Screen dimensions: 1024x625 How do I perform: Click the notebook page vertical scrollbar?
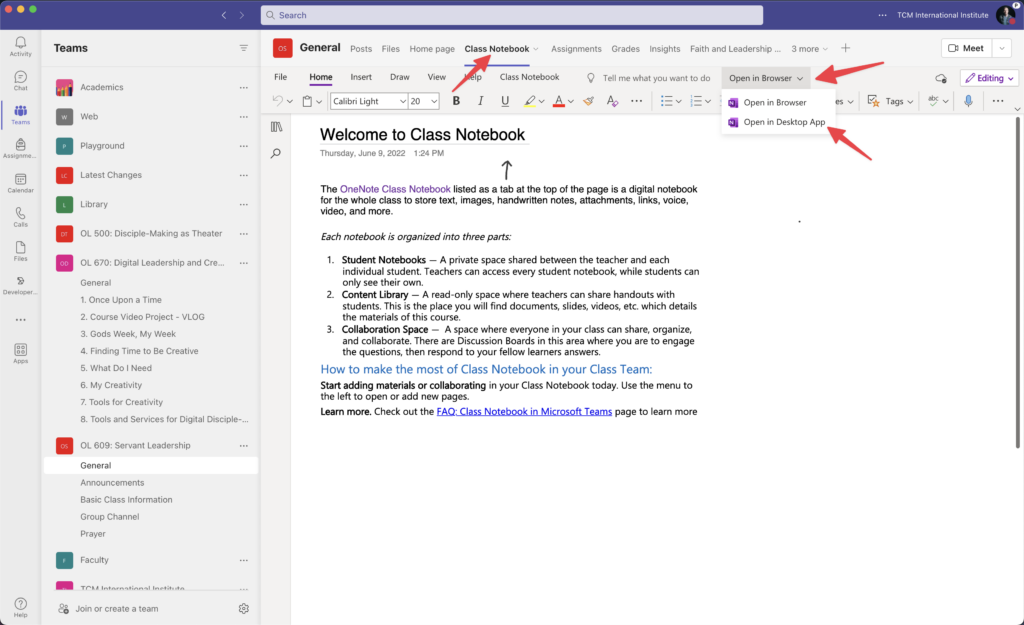tap(1017, 283)
